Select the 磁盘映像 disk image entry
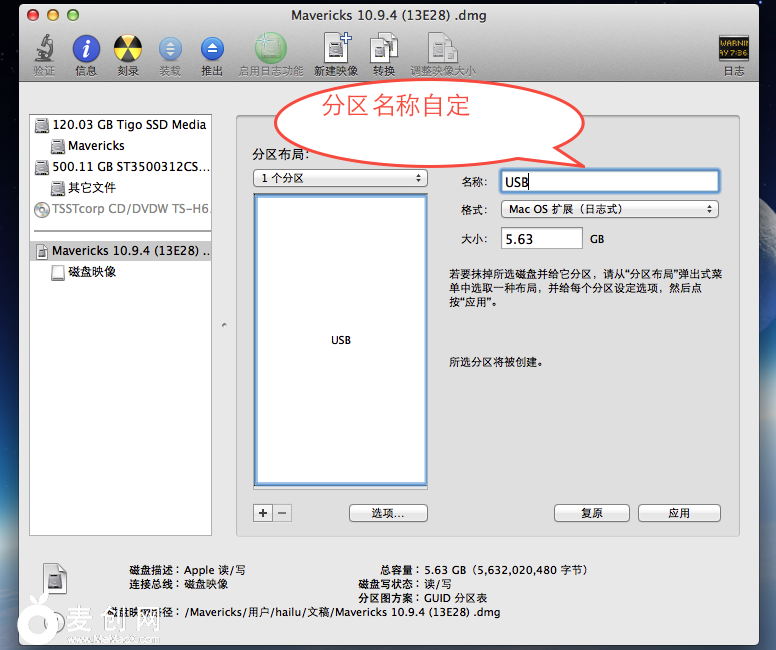This screenshot has height=650, width=776. [x=84, y=272]
